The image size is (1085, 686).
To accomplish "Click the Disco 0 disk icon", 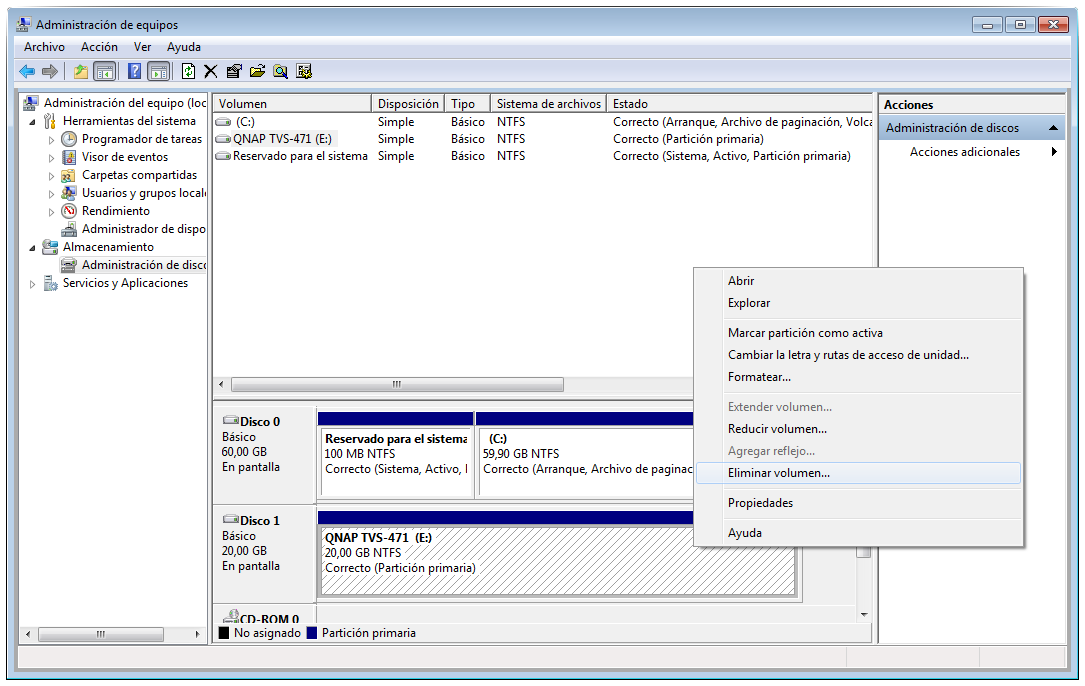I will [230, 420].
